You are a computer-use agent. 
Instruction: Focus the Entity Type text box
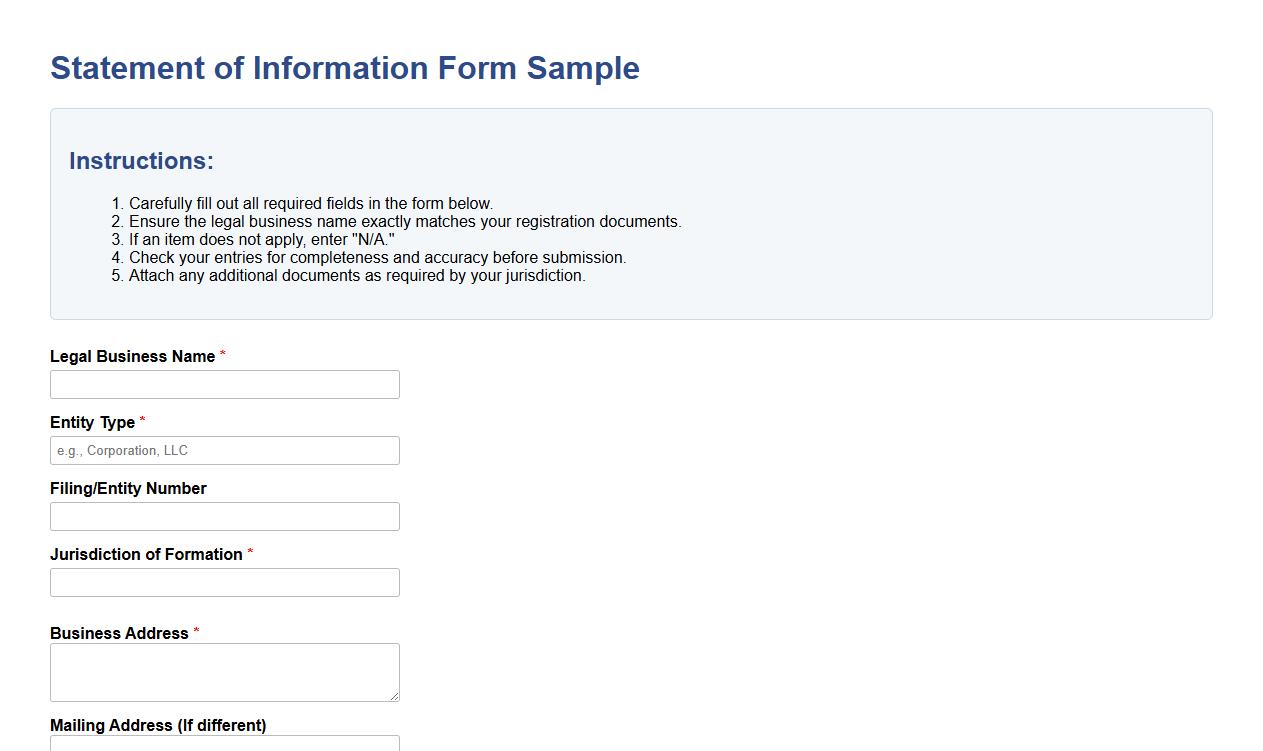(x=224, y=450)
